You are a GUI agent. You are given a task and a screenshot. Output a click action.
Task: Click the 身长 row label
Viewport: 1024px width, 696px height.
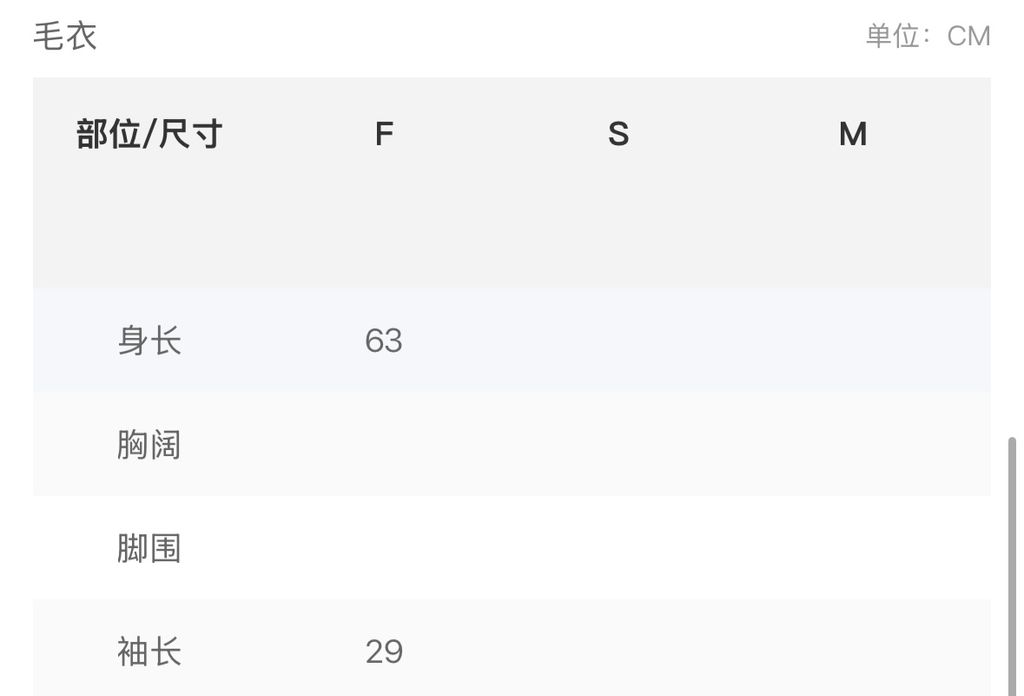[x=149, y=341]
